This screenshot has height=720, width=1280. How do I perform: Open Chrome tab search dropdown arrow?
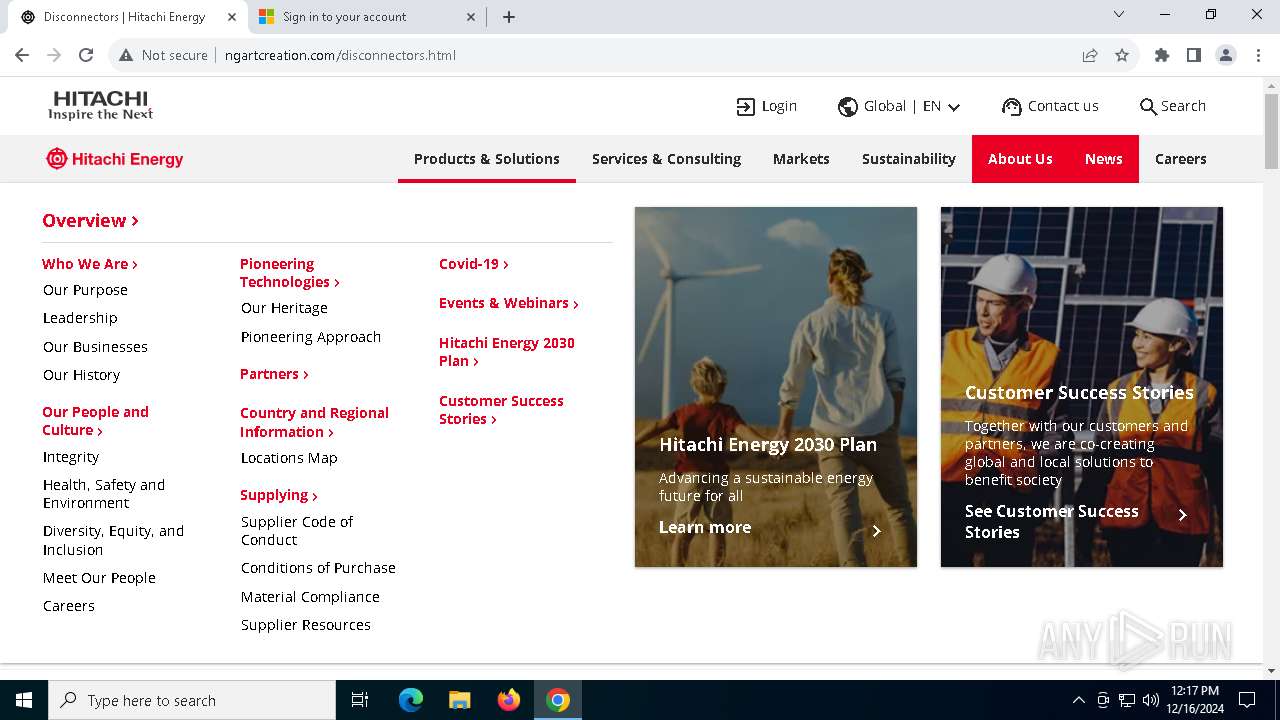click(x=1119, y=15)
